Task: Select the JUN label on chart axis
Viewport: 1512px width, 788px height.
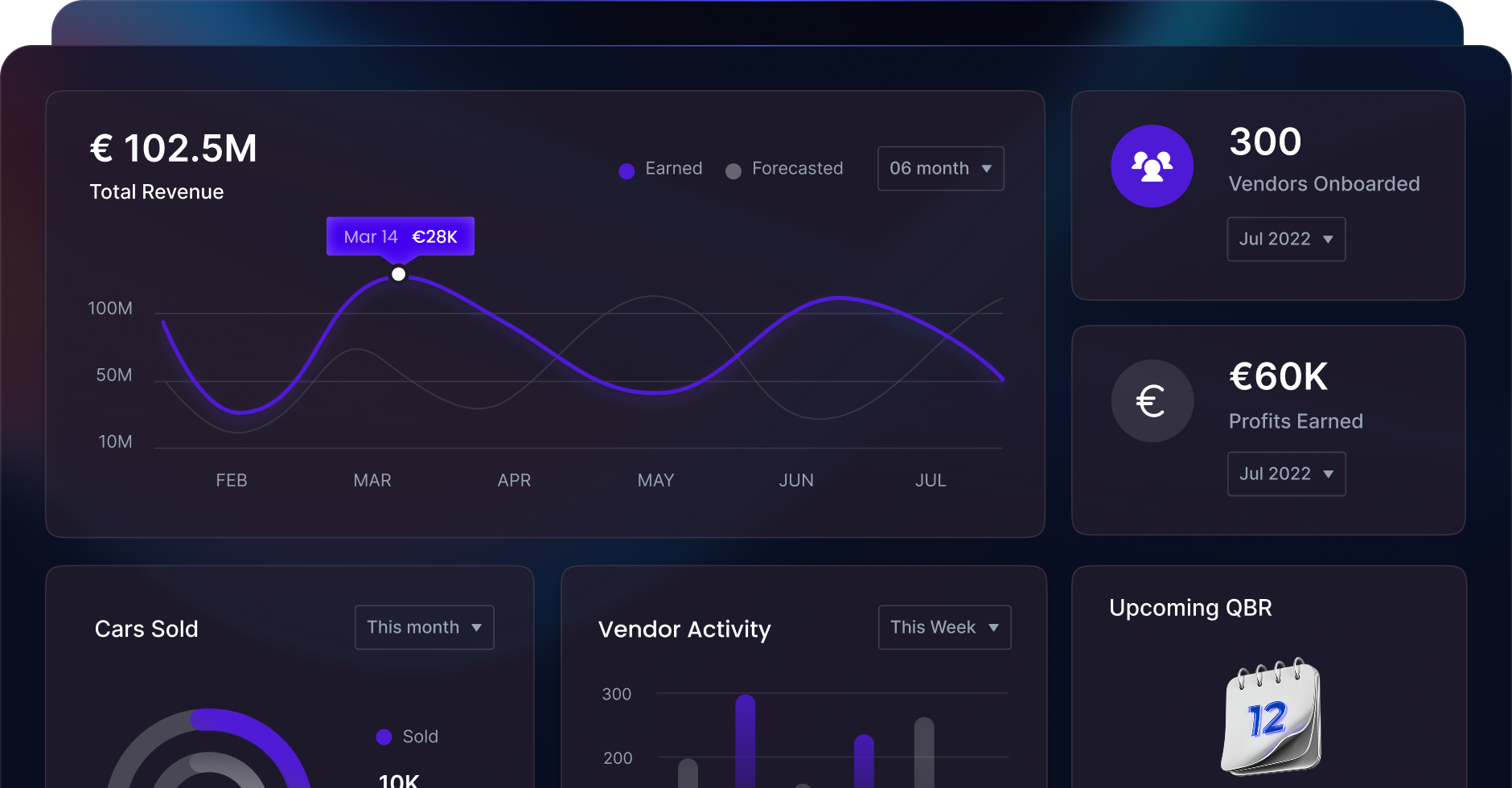Action: [x=796, y=480]
